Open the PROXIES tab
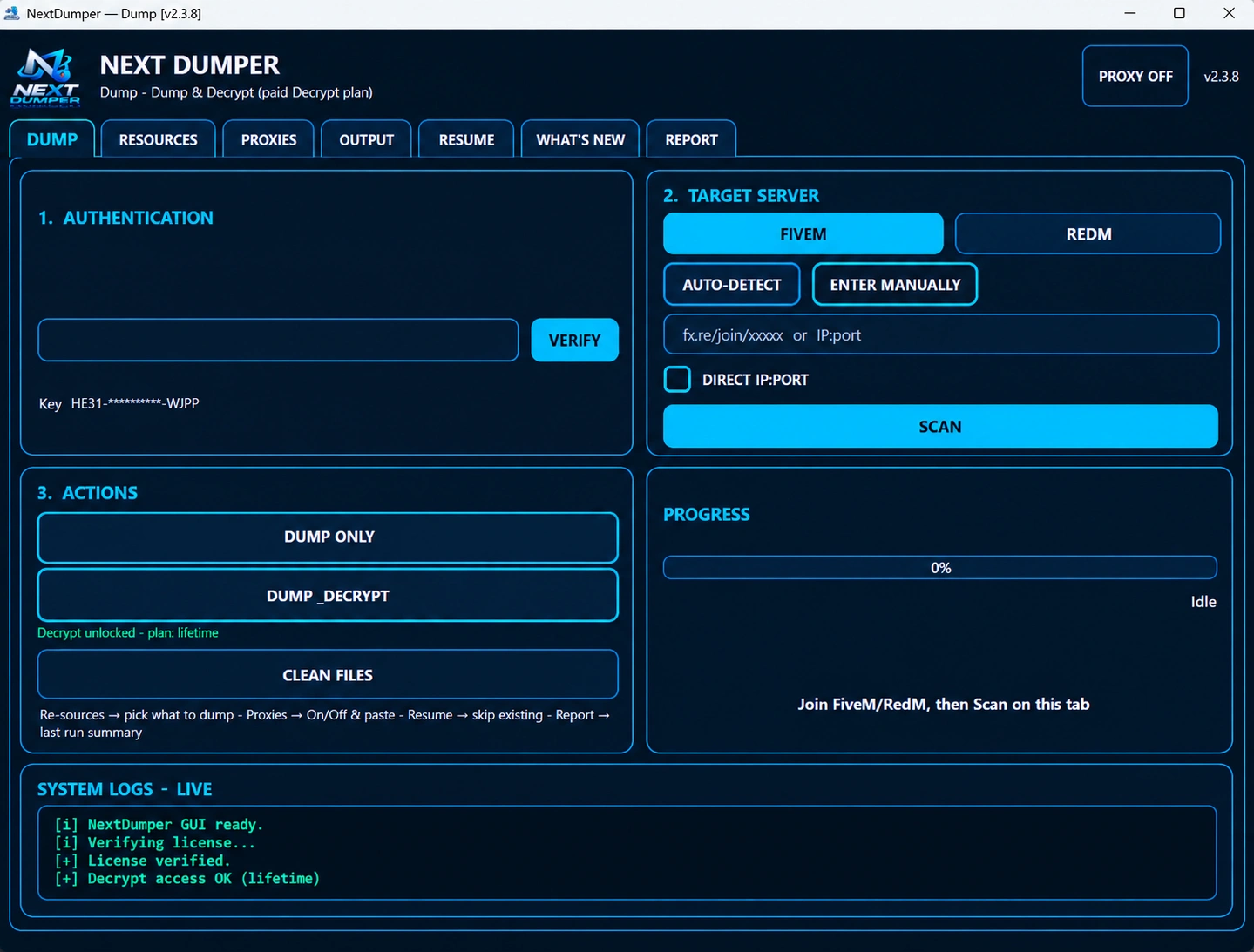This screenshot has height=952, width=1254. tap(268, 139)
